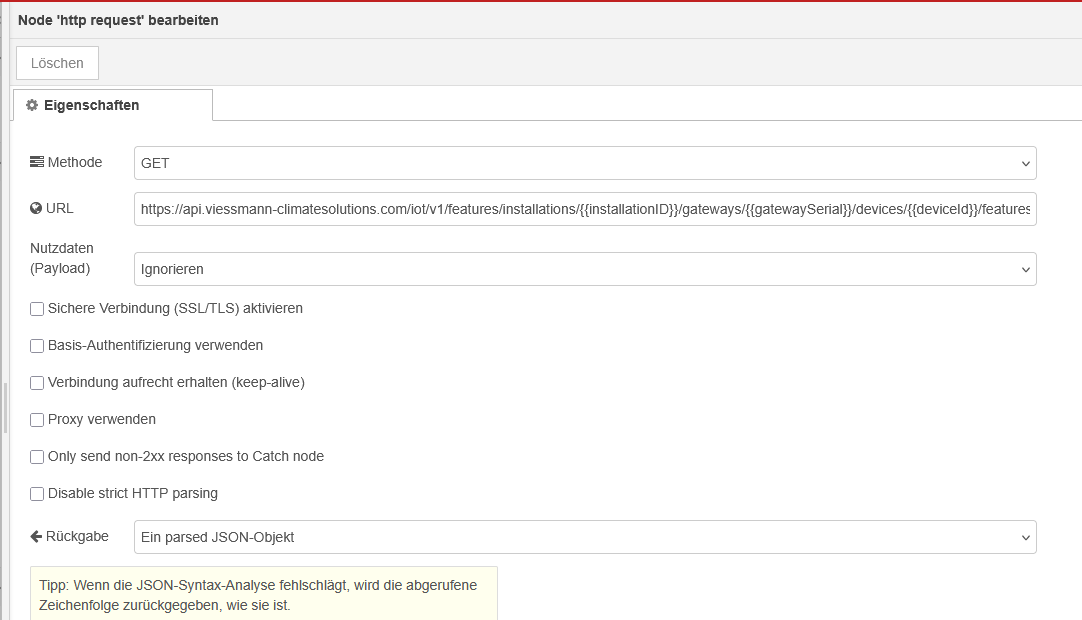Click the URL globe icon
The width and height of the screenshot is (1082, 620).
pos(36,209)
